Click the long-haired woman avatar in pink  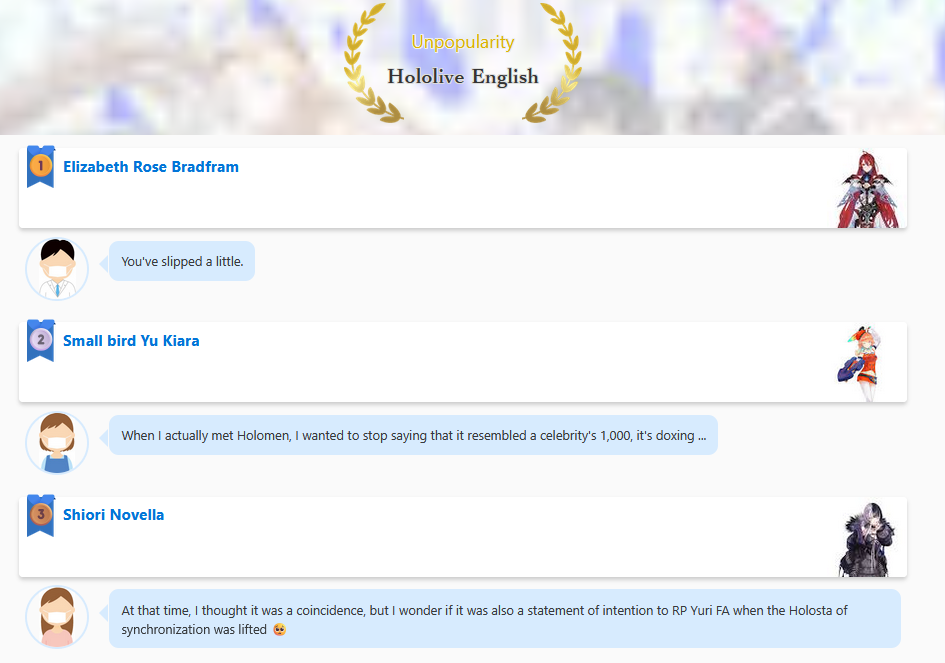[x=57, y=617]
